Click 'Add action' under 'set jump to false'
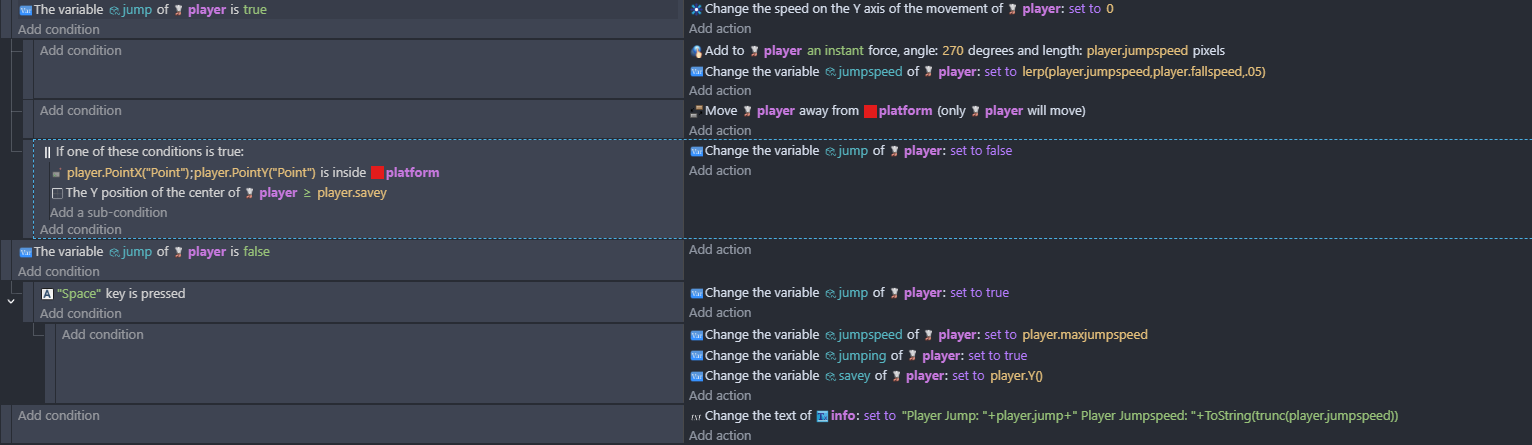The image size is (1532, 445). coord(719,171)
